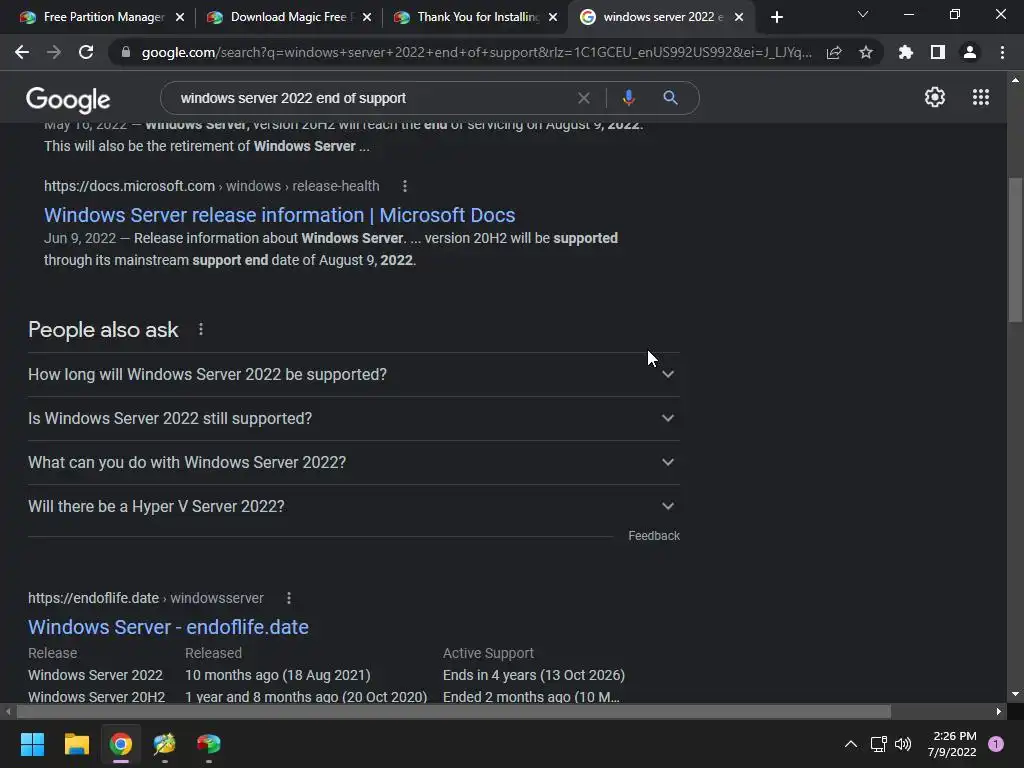Open the partition wizard taskbar app
Viewport: 1024px width, 768px height.
tap(165, 744)
